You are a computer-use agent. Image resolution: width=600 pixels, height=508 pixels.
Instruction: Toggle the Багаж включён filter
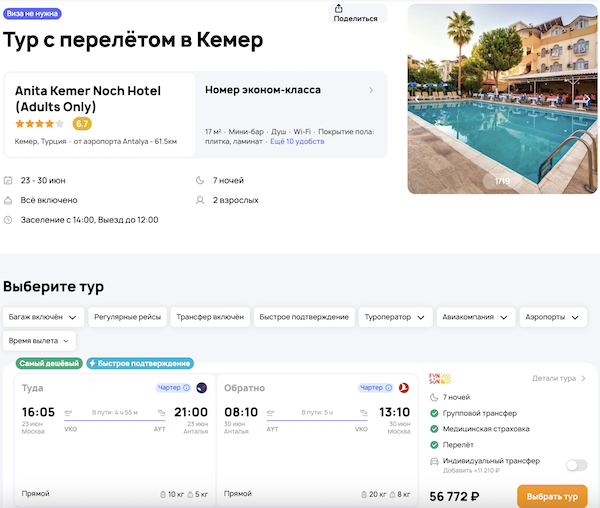41,317
